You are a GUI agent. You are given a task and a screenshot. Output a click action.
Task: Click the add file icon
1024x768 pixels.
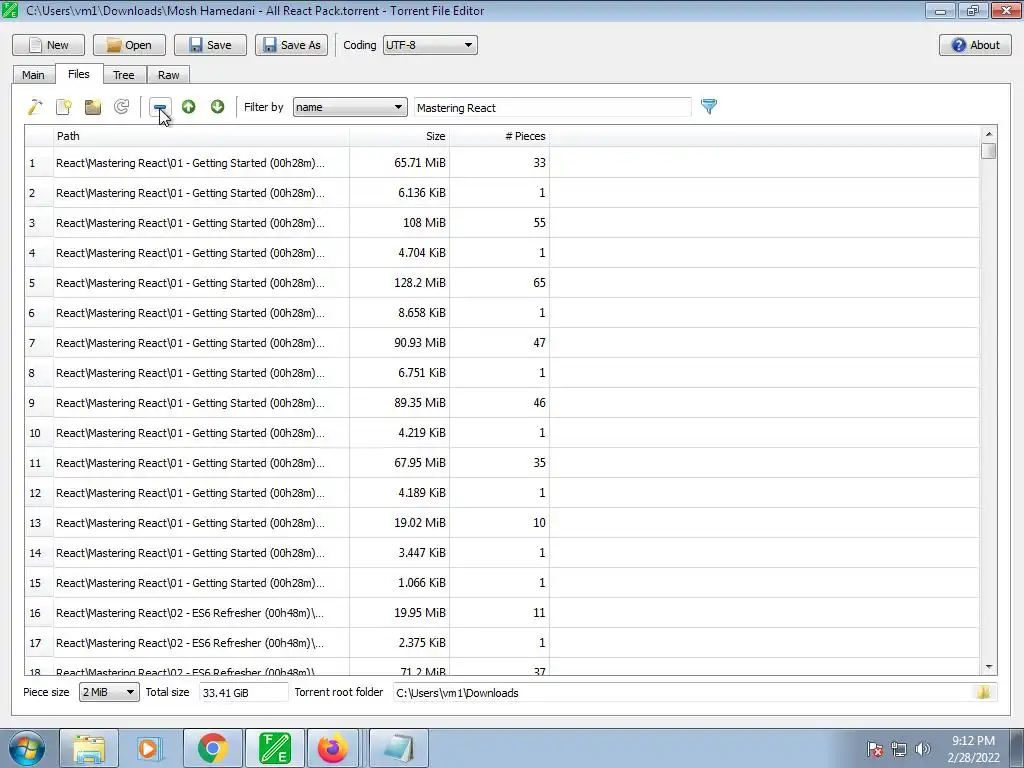(63, 106)
